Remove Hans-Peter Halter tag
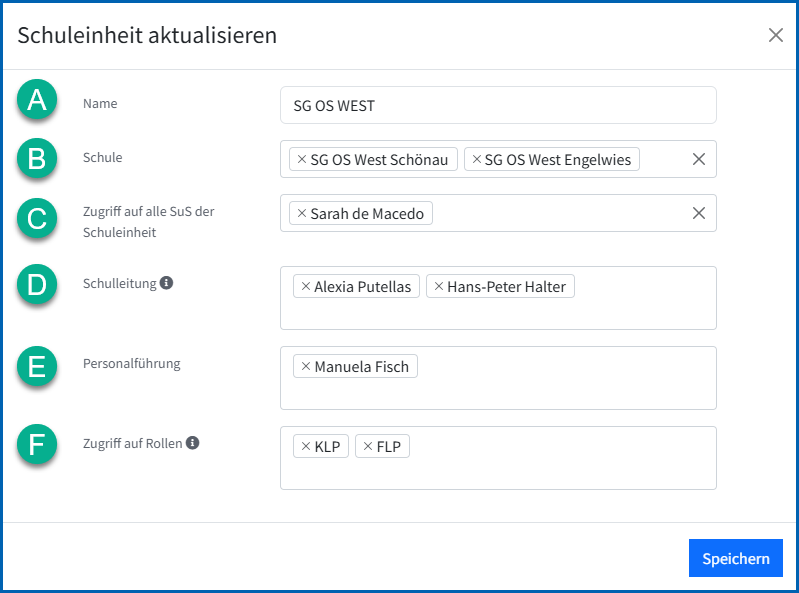Image resolution: width=799 pixels, height=593 pixels. coord(439,286)
